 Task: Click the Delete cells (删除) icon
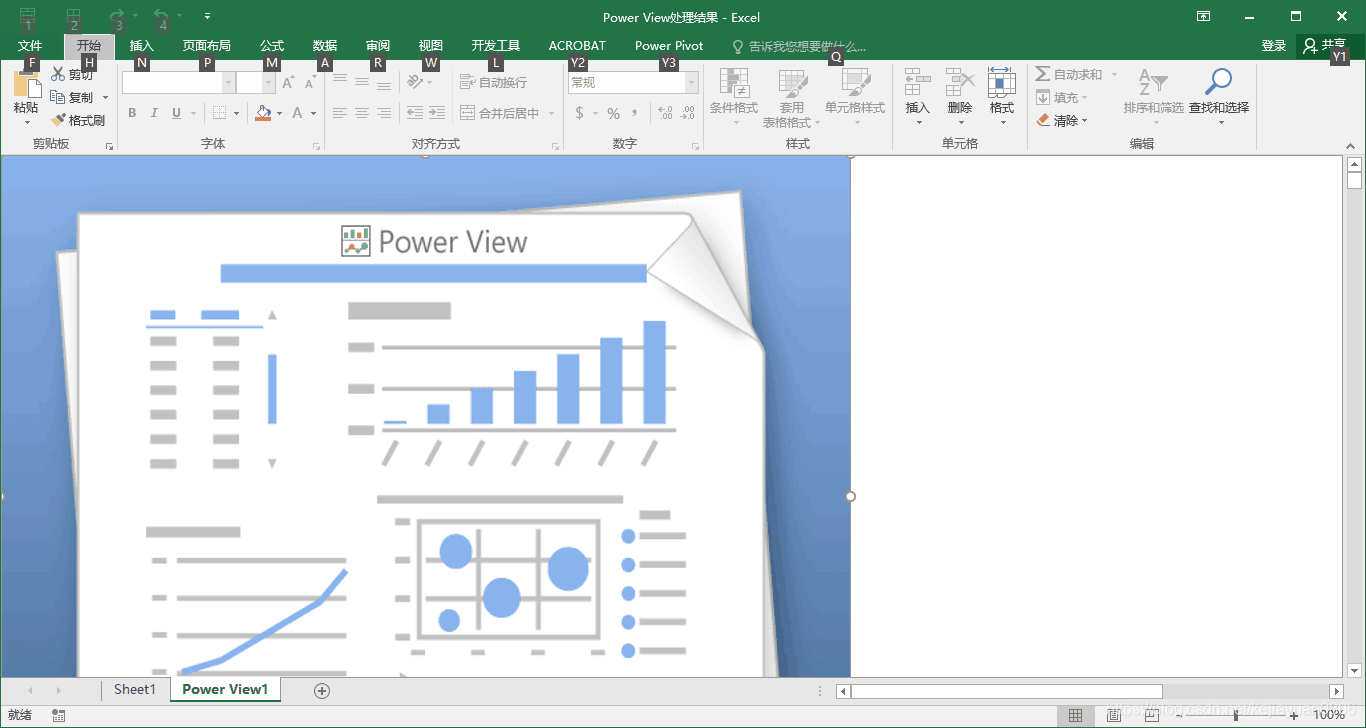tap(960, 83)
